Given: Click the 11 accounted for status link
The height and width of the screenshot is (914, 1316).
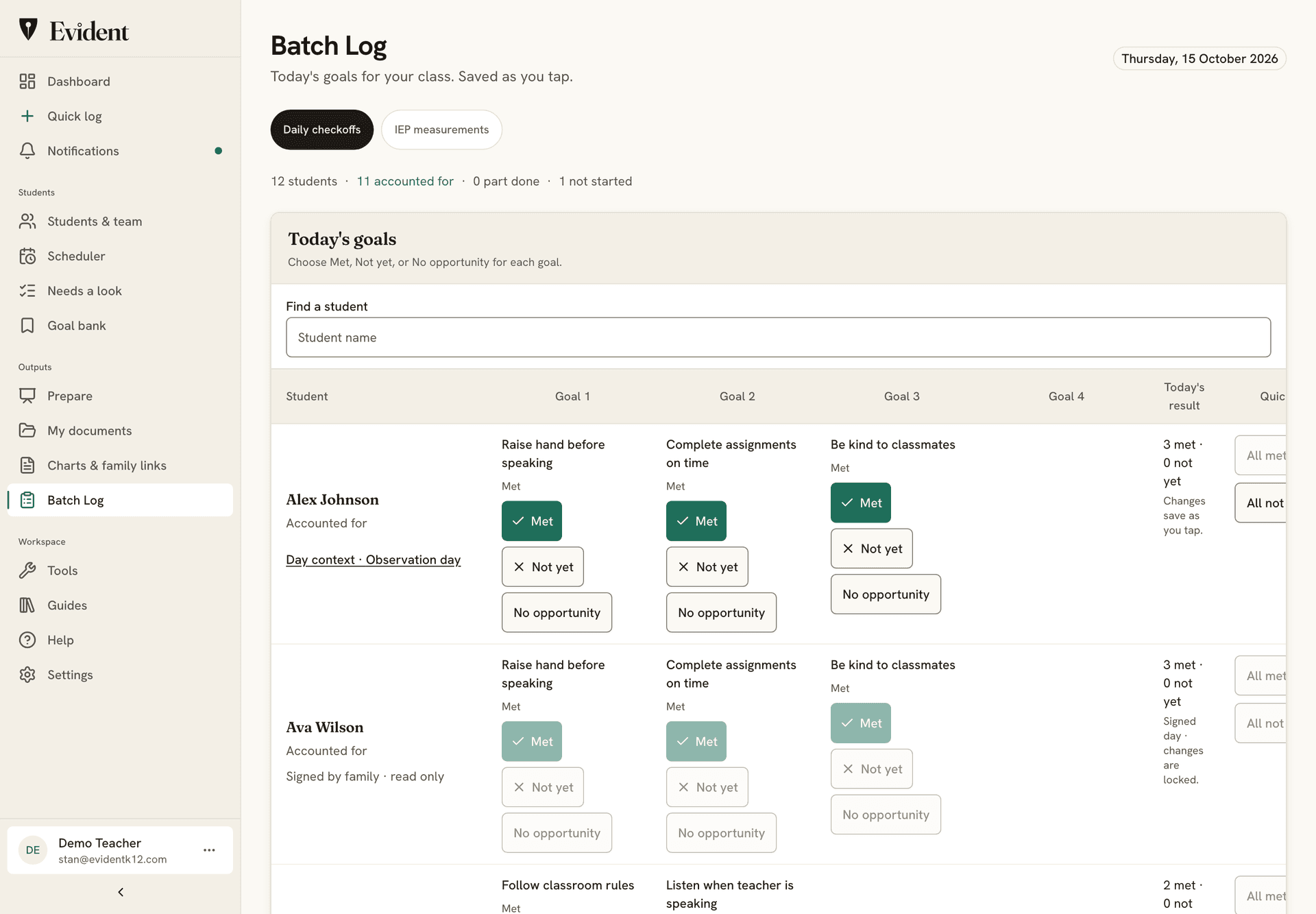Looking at the screenshot, I should 405,181.
